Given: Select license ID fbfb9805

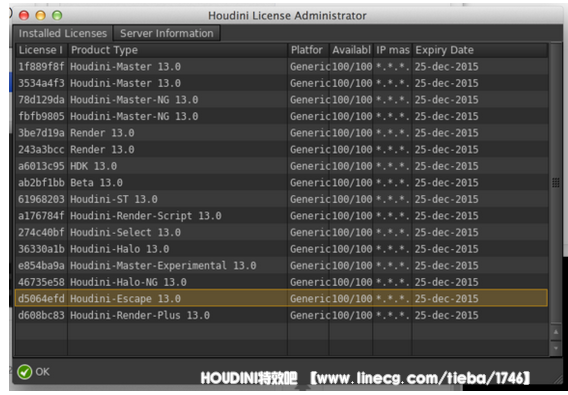Looking at the screenshot, I should tap(41, 116).
